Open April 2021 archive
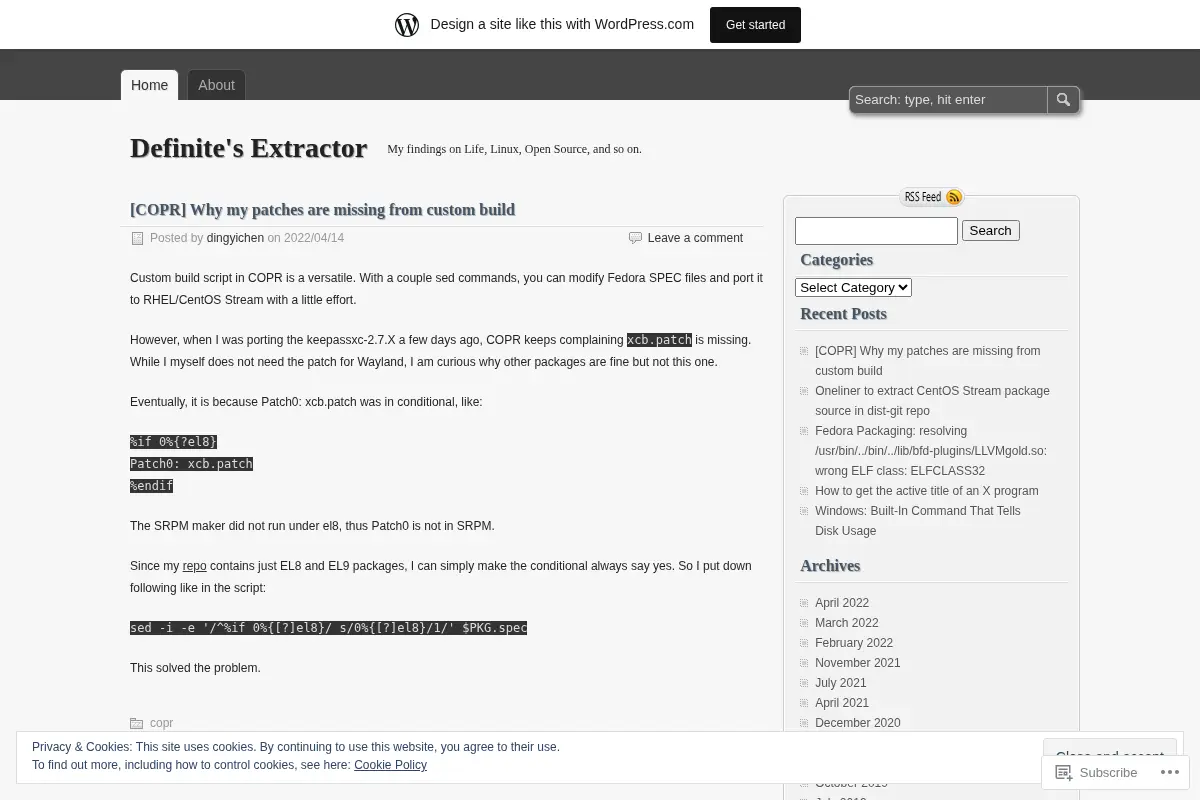1200x800 pixels. [x=842, y=703]
